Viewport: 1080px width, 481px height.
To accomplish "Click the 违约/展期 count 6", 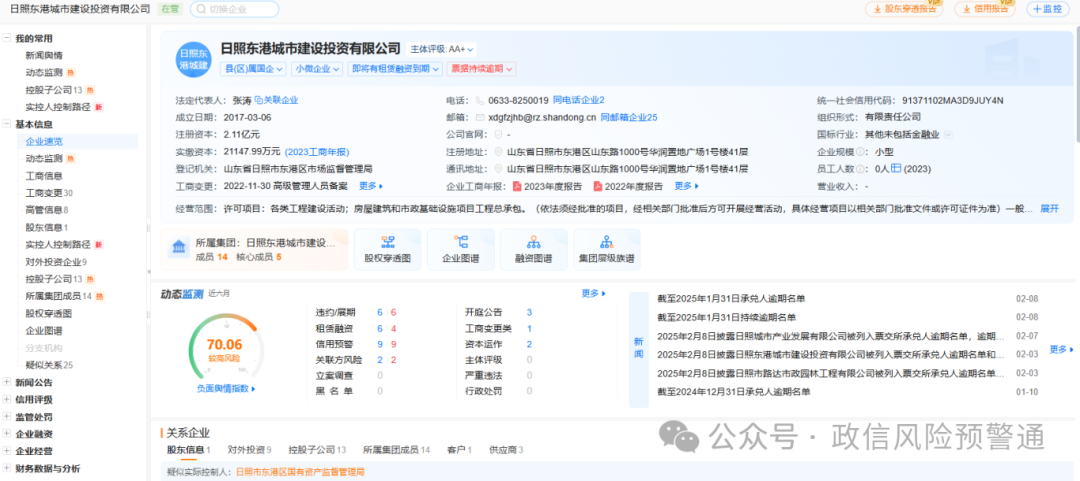I will click(380, 313).
